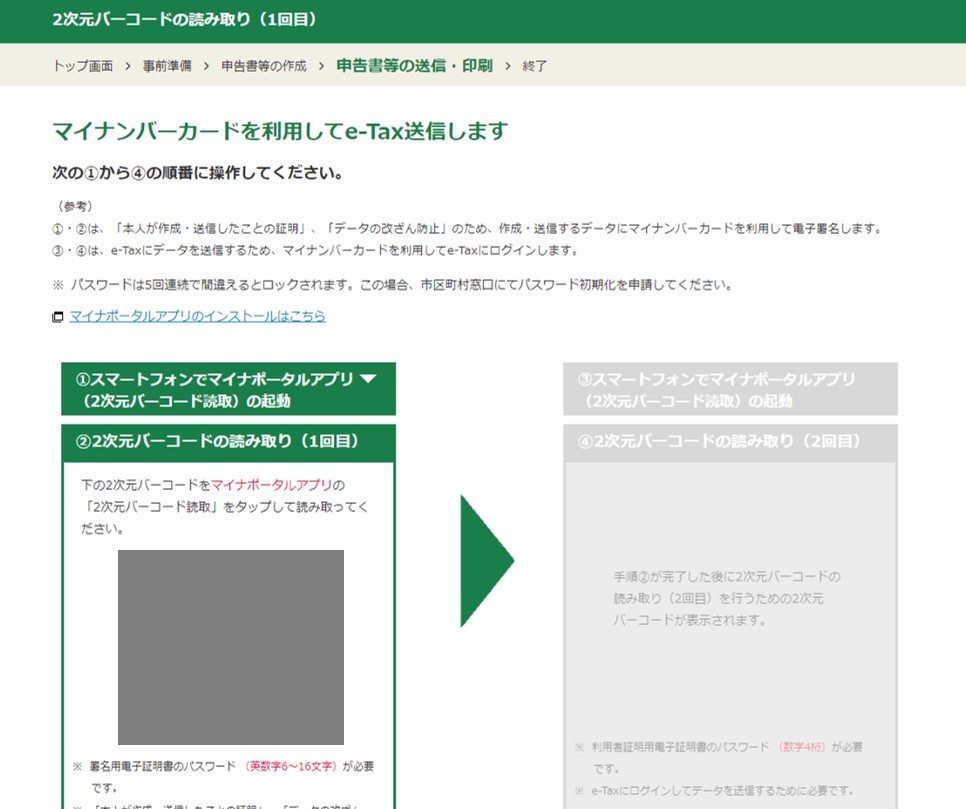Image resolution: width=966 pixels, height=809 pixels.
Task: Click the breadcrumb chevron after 事前準備
Action: point(206,66)
